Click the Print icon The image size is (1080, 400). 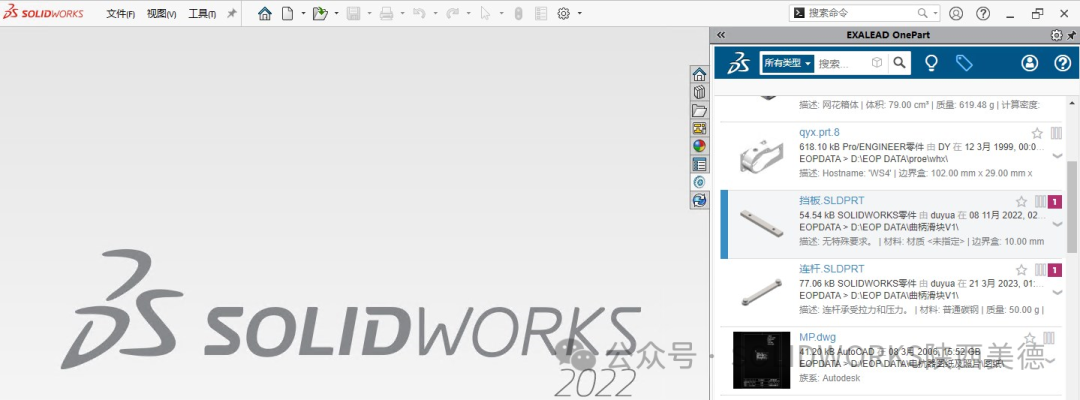(x=386, y=13)
